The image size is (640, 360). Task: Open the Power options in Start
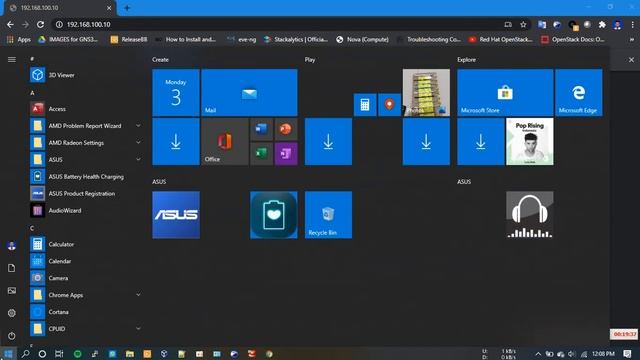point(11,336)
